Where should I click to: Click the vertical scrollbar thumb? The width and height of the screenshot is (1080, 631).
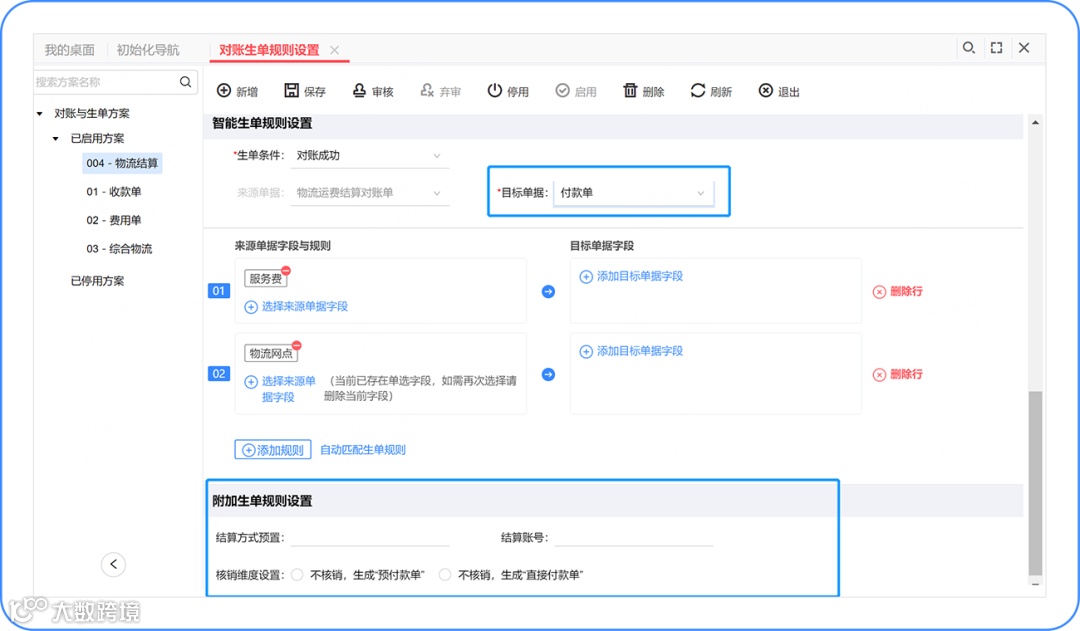point(1035,482)
